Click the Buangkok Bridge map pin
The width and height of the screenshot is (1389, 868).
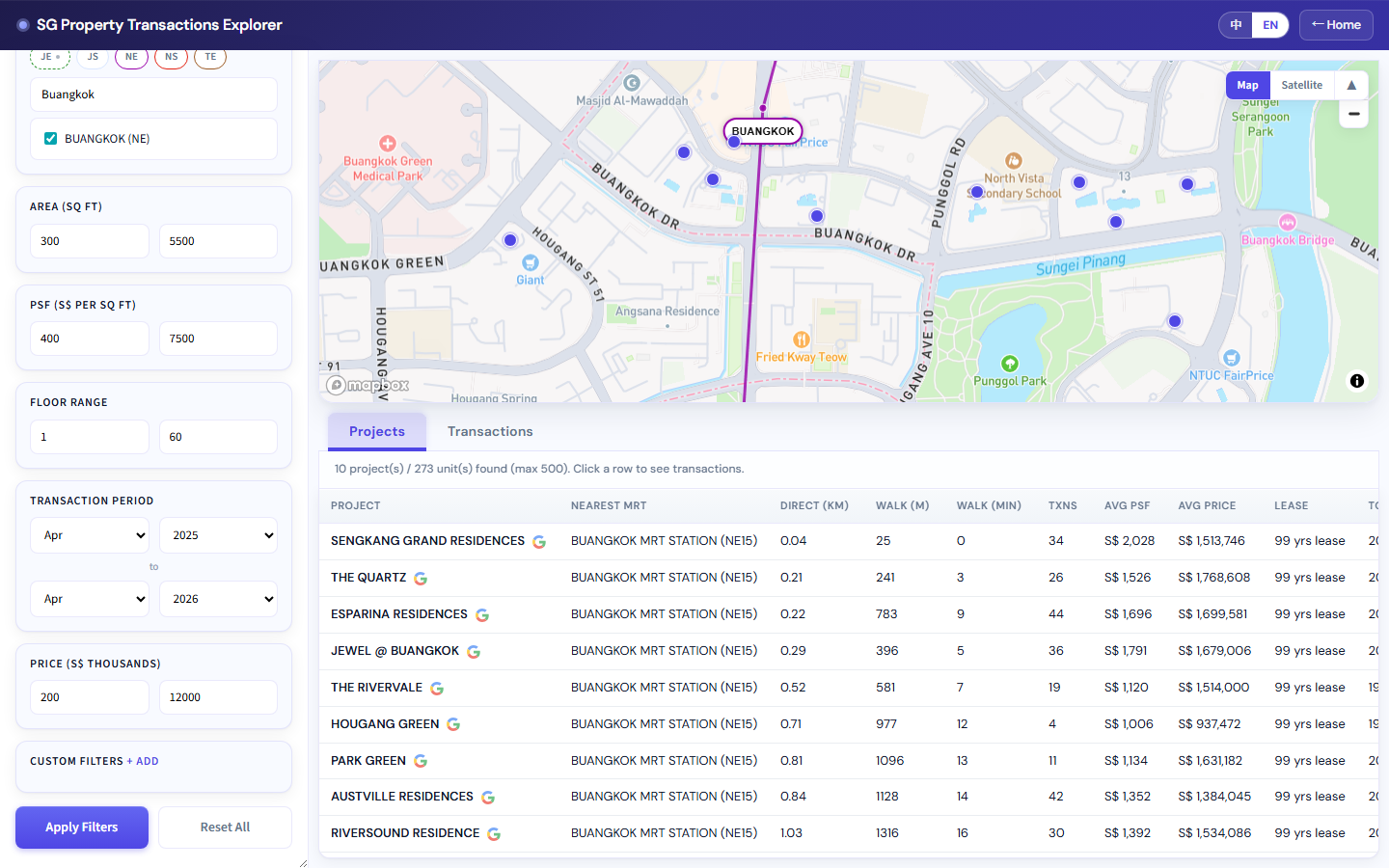click(x=1287, y=222)
